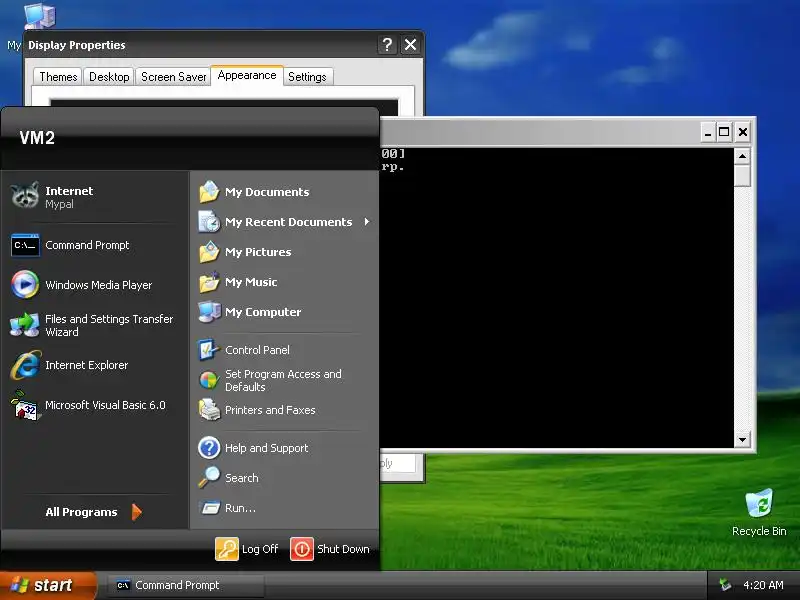Click the Start button
Screen dimensions: 800x600
point(48,585)
